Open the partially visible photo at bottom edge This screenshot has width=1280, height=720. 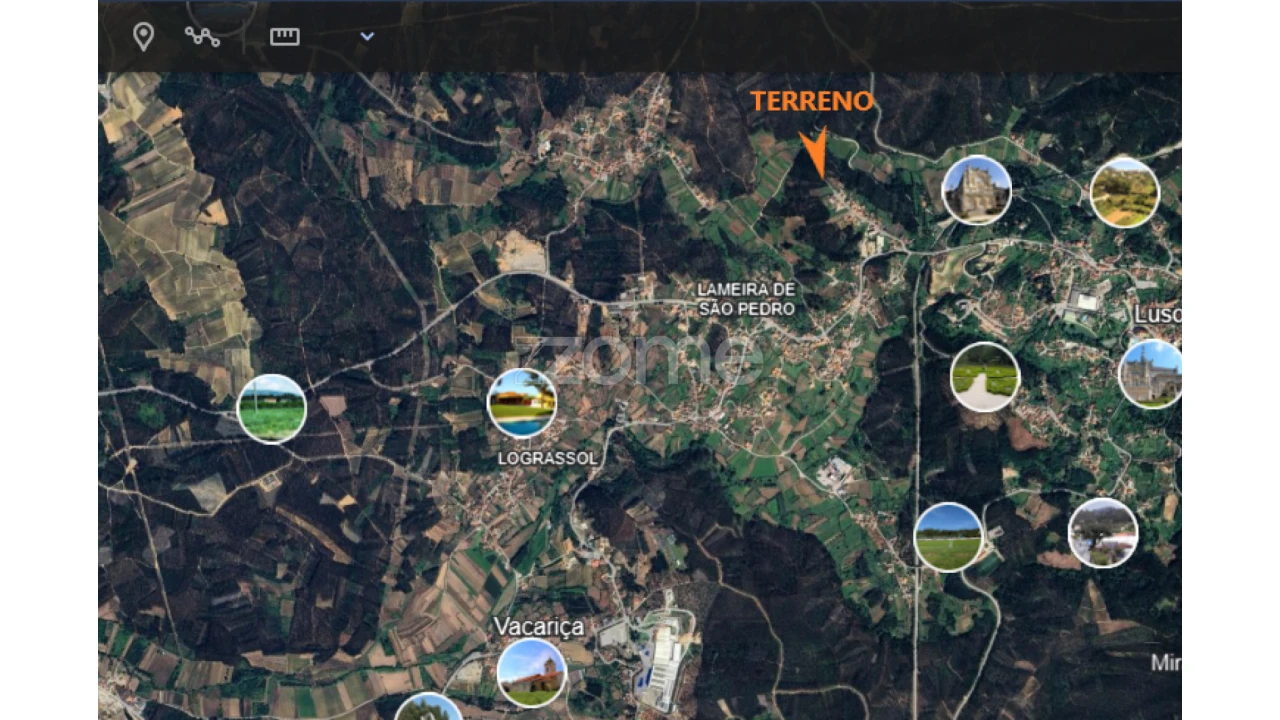coord(428,708)
